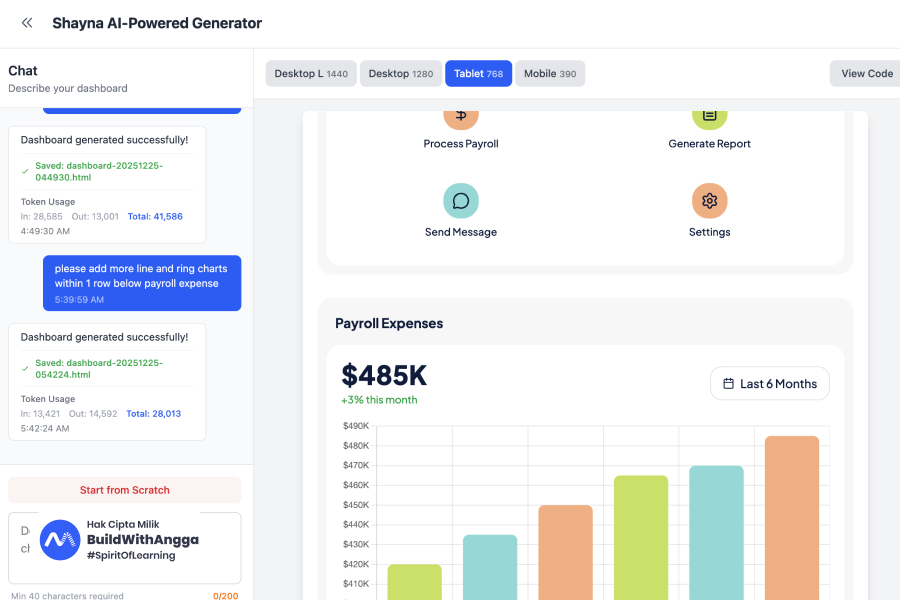900x600 pixels.
Task: Open saved file dashboard-20251225-054224.html
Action: tap(98, 369)
